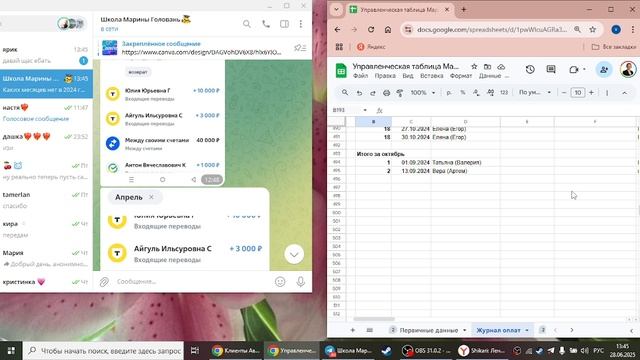
Task: Open the Windows Start menu
Action: 11,351
